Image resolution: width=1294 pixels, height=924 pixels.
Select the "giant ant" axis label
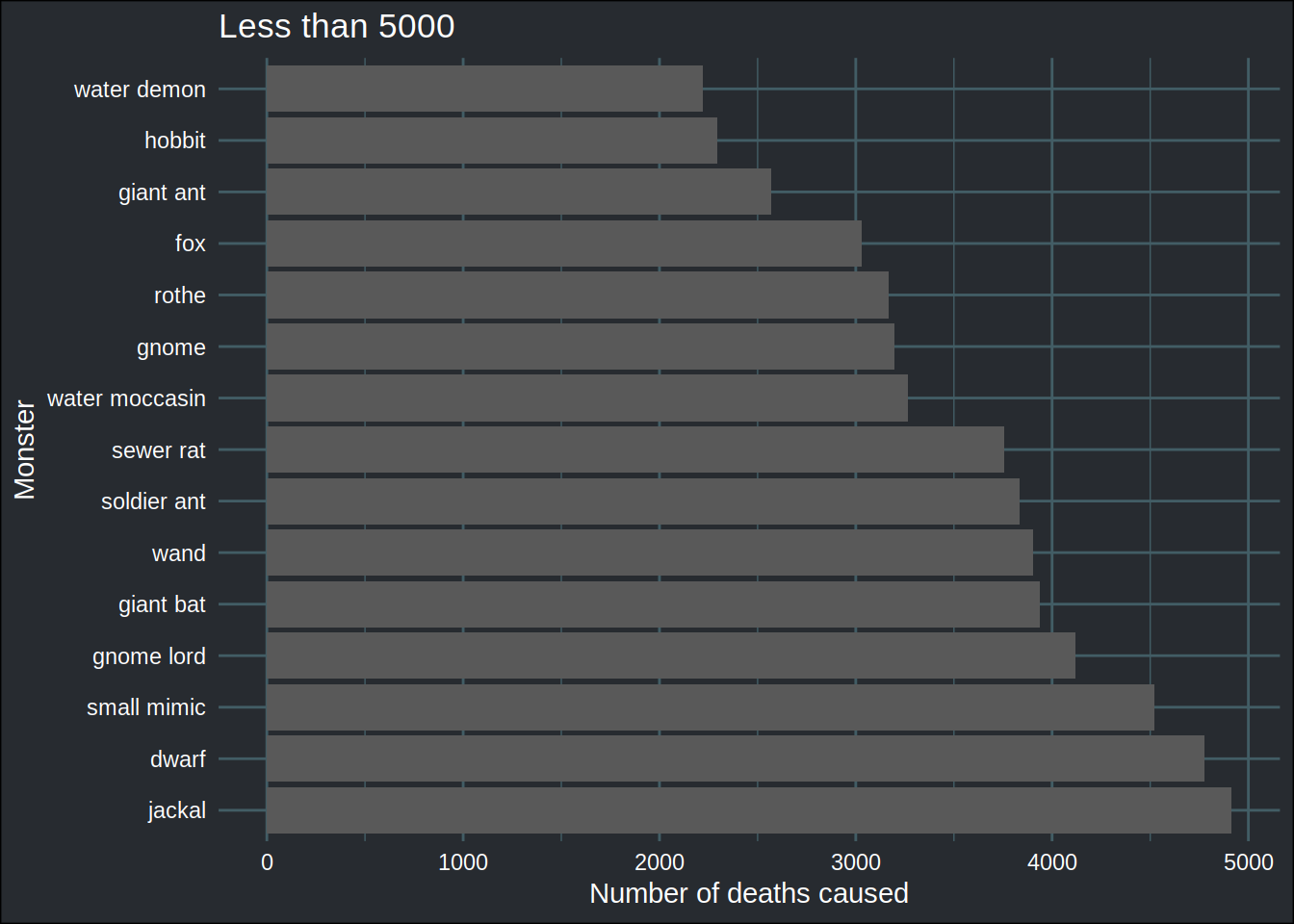click(162, 192)
